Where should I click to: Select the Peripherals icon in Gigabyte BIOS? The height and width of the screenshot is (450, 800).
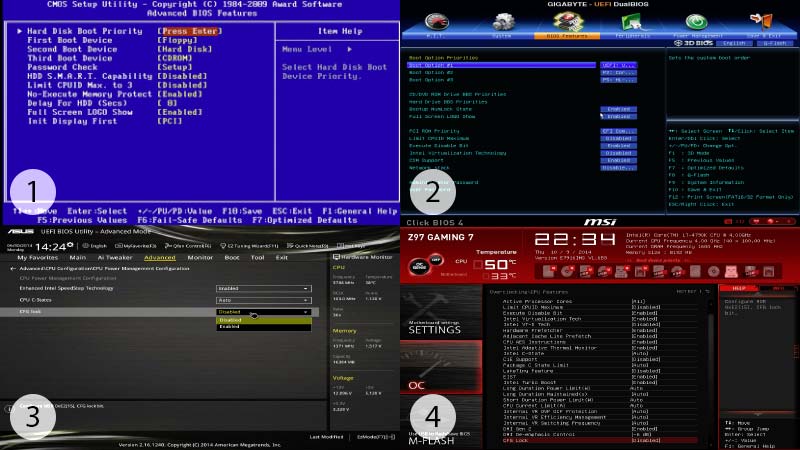pyautogui.click(x=632, y=23)
